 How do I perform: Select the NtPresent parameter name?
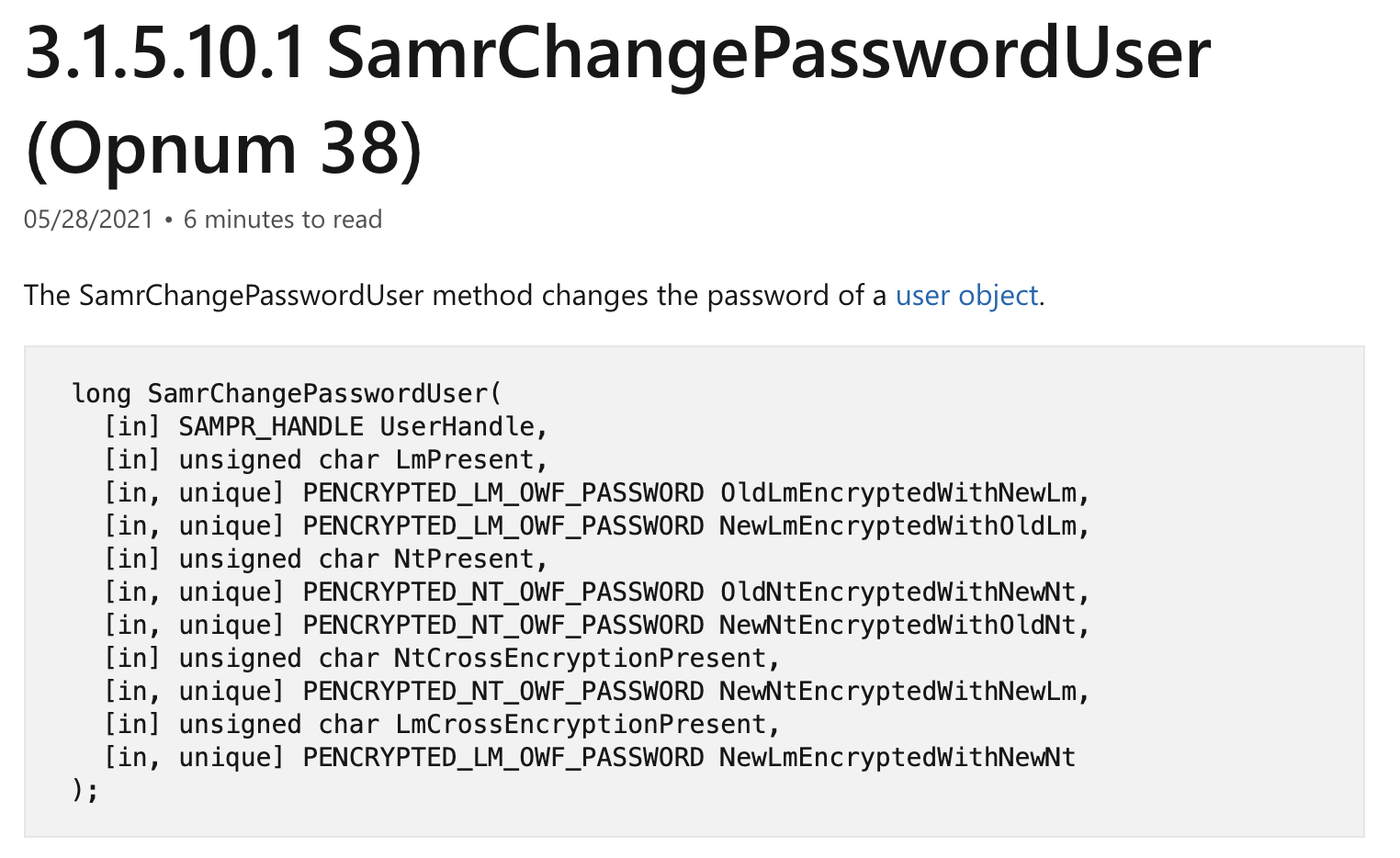(x=464, y=559)
